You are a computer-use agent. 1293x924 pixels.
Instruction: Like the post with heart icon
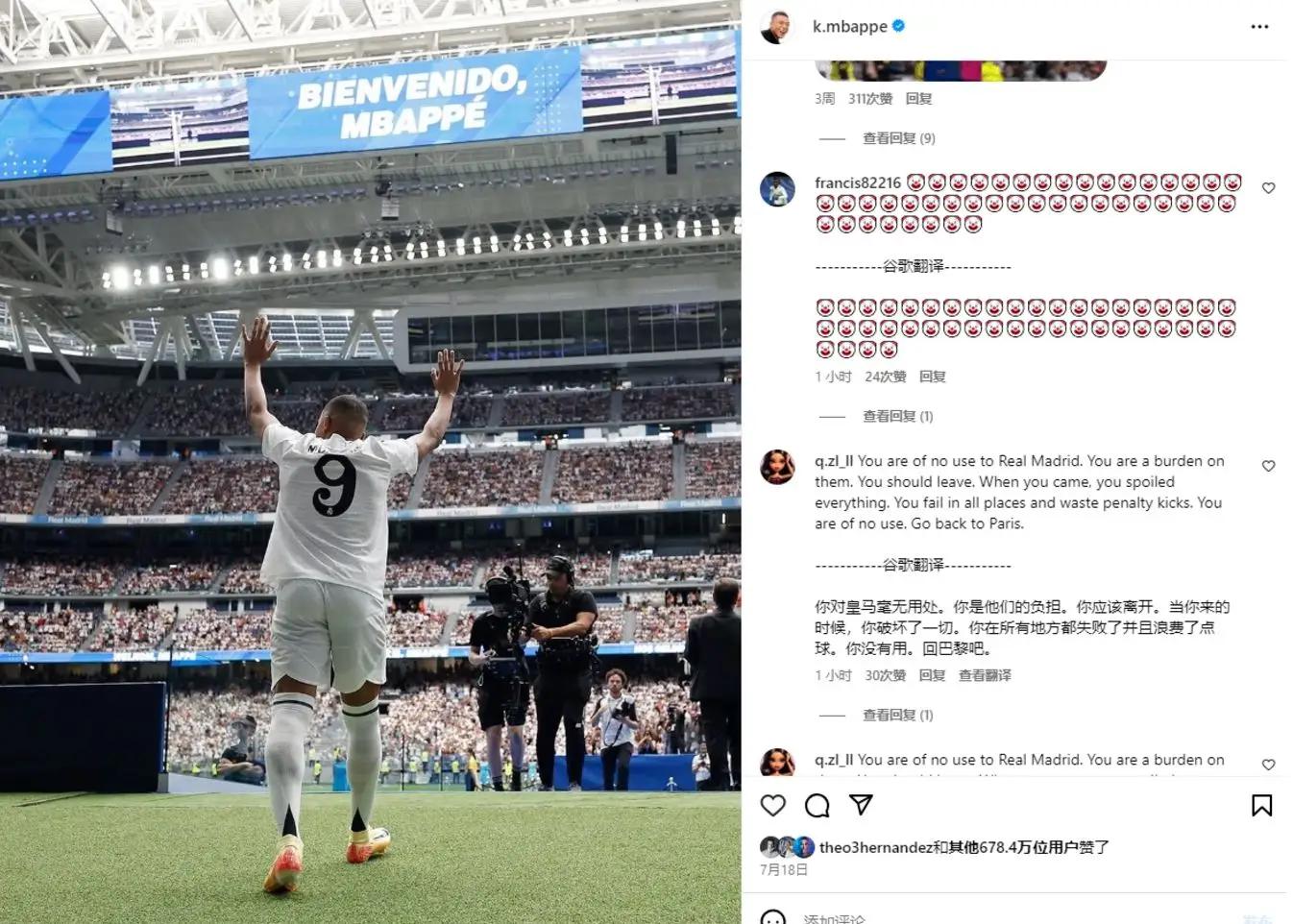tap(773, 805)
